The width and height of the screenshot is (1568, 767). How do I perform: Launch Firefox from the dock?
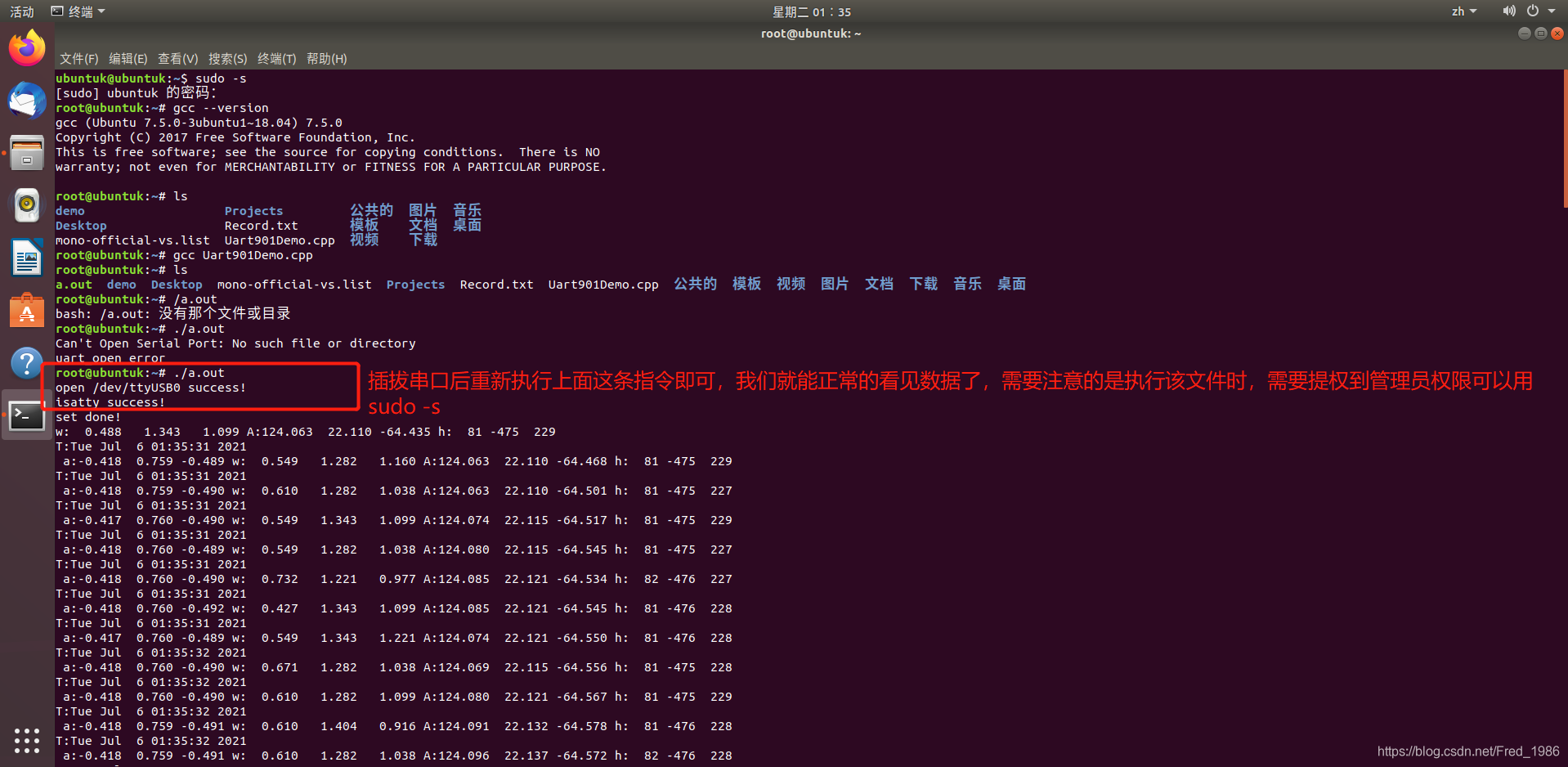click(x=27, y=48)
